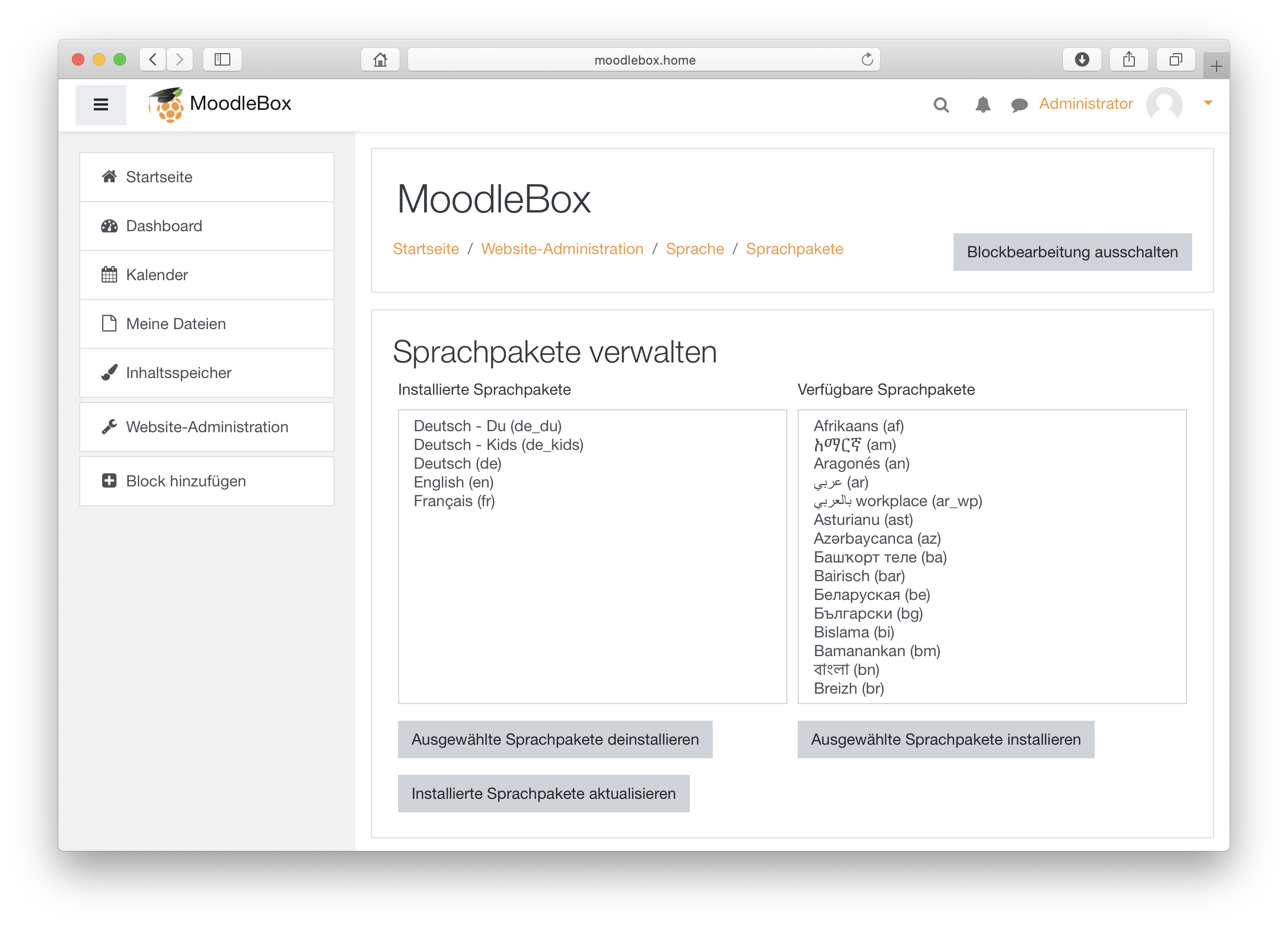Open Kalender in the side navigation

(x=207, y=275)
